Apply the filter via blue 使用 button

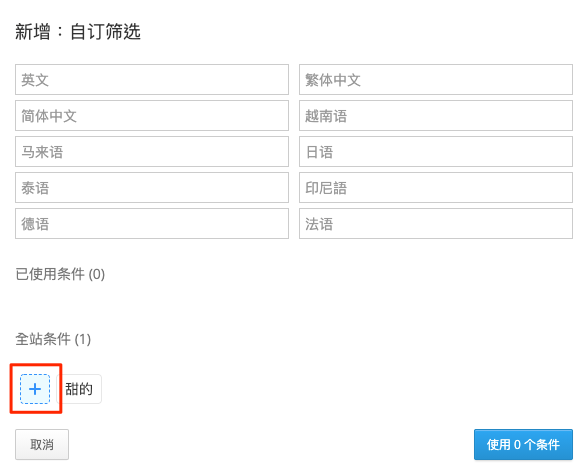523,444
